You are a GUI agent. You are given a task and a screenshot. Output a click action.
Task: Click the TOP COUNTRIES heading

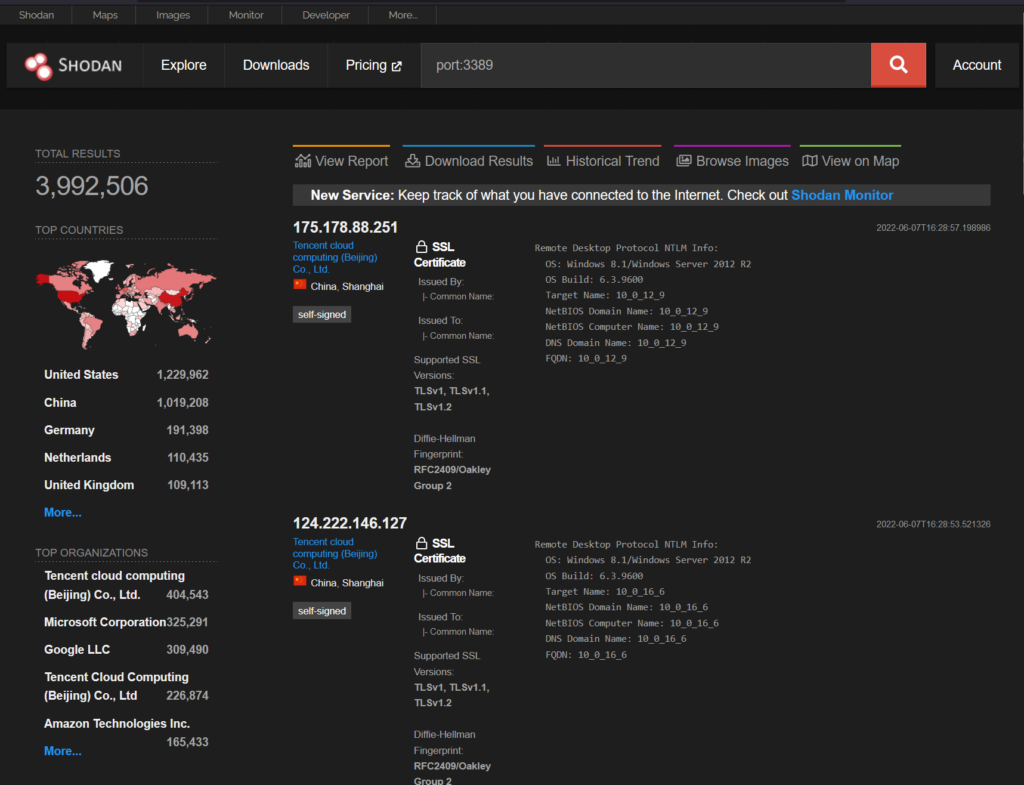79,231
